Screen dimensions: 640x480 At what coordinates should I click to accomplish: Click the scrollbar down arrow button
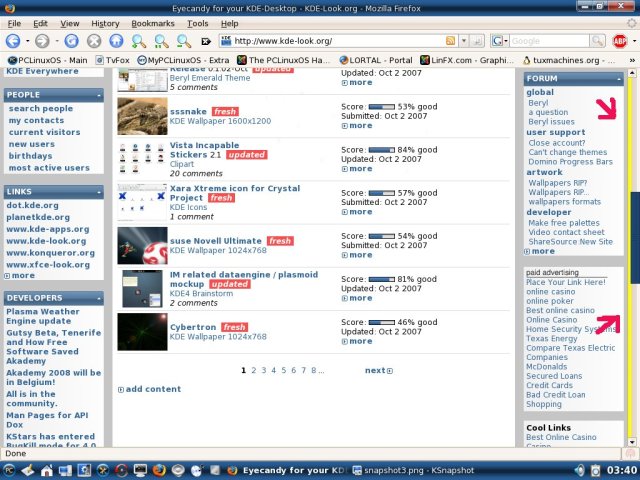(x=632, y=442)
